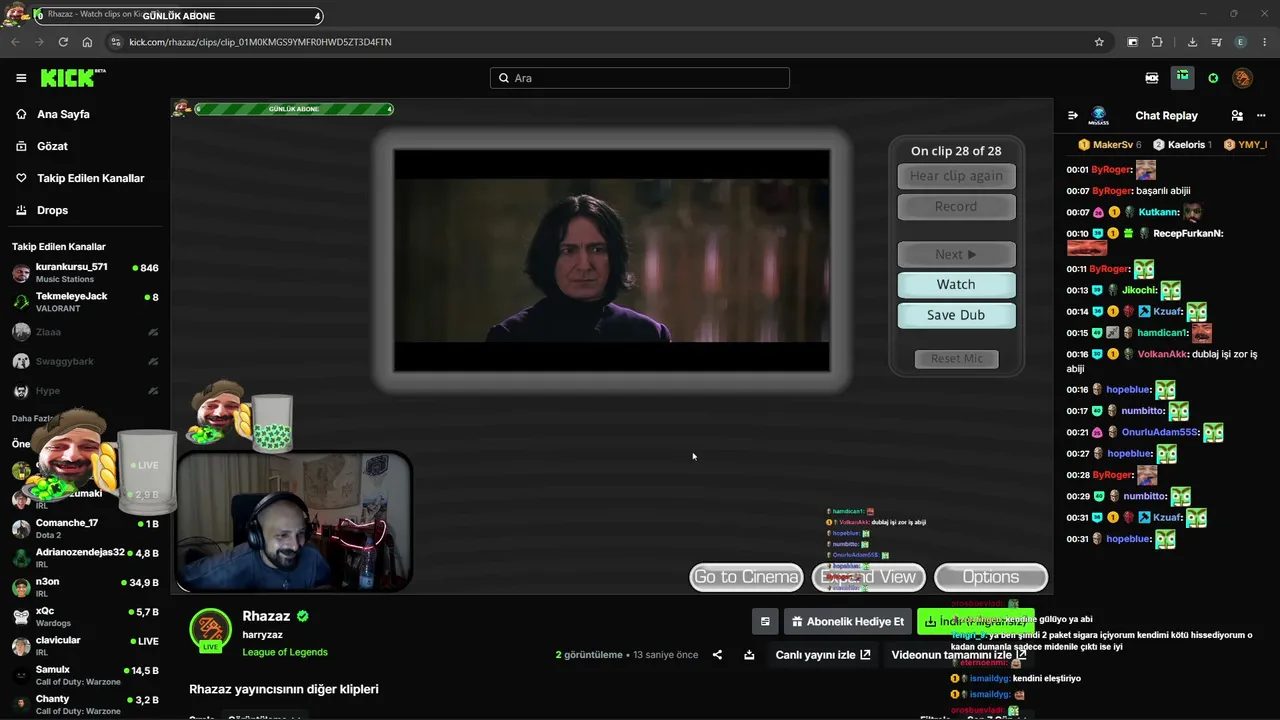
Task: Open Ana Sayfa in sidebar
Action: coord(63,114)
